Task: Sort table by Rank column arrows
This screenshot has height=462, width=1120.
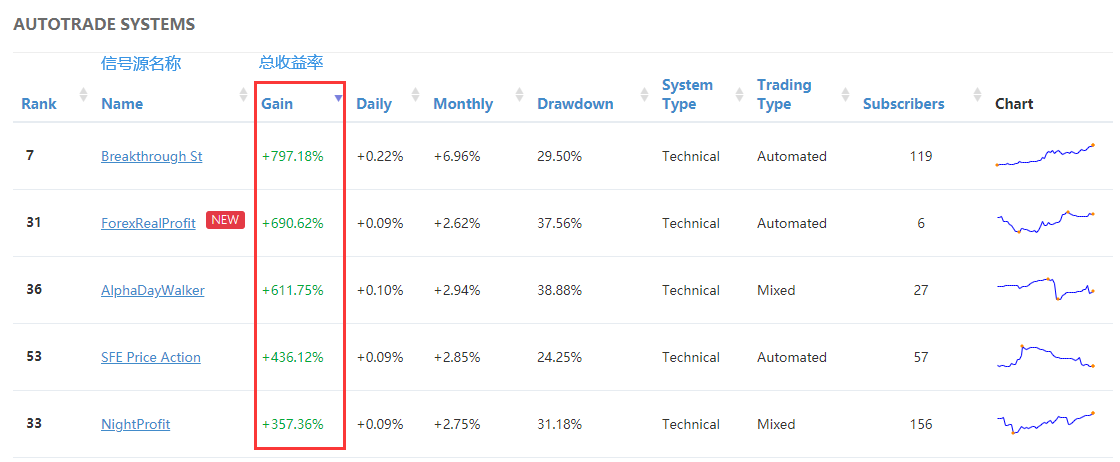Action: (83, 94)
